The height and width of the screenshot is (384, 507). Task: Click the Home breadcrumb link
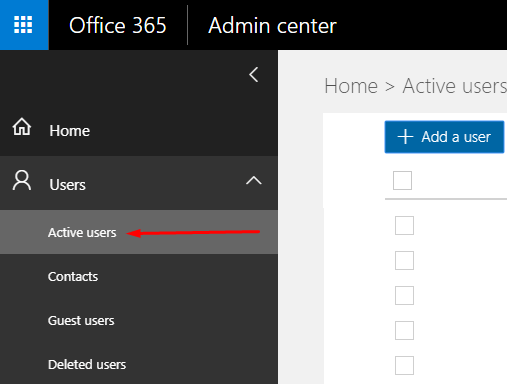point(351,86)
